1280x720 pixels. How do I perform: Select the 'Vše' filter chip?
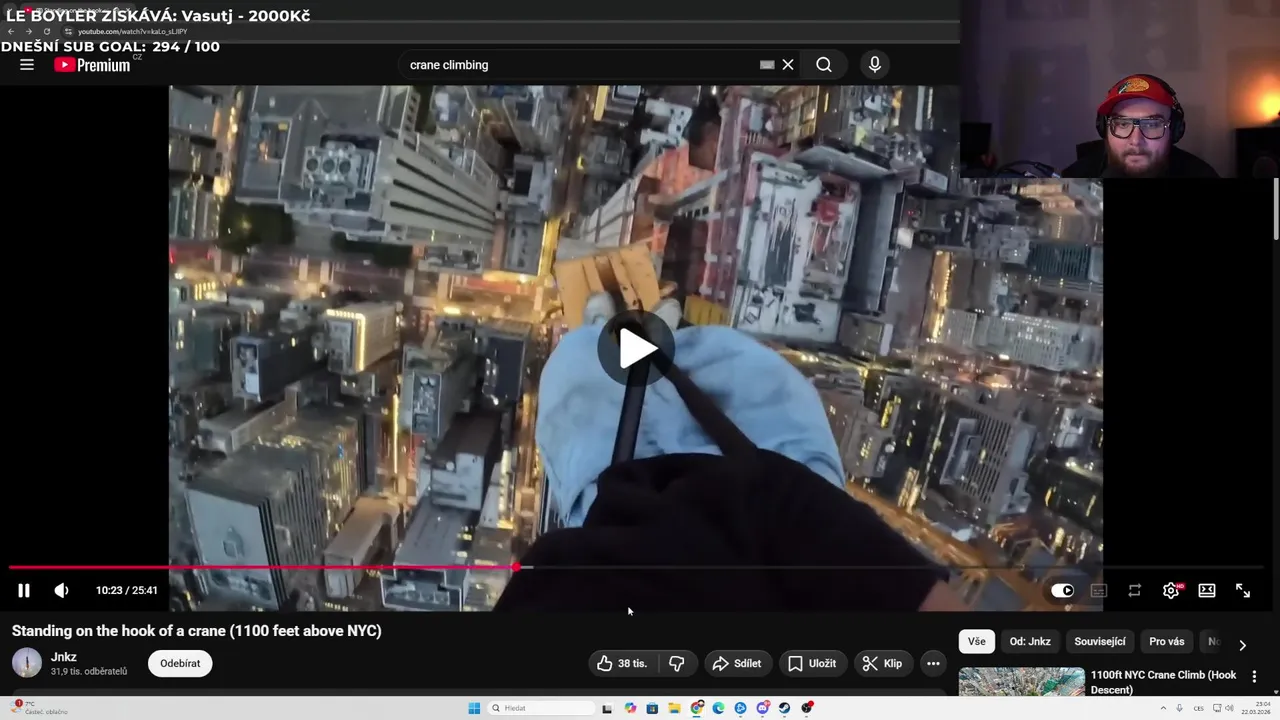point(976,642)
